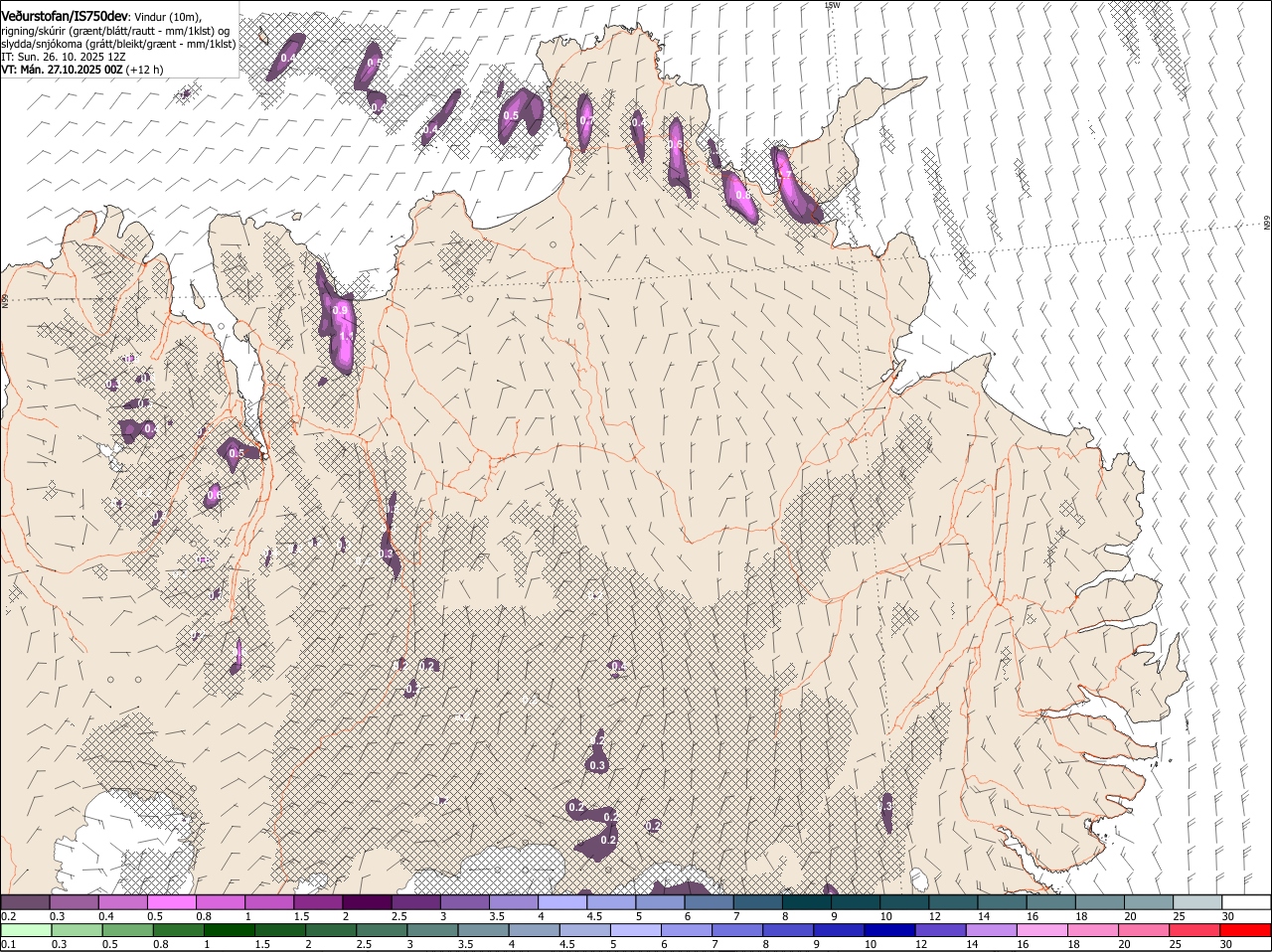Pick the lower legend swatch between 8 and 9
The image size is (1272, 952).
[790, 930]
